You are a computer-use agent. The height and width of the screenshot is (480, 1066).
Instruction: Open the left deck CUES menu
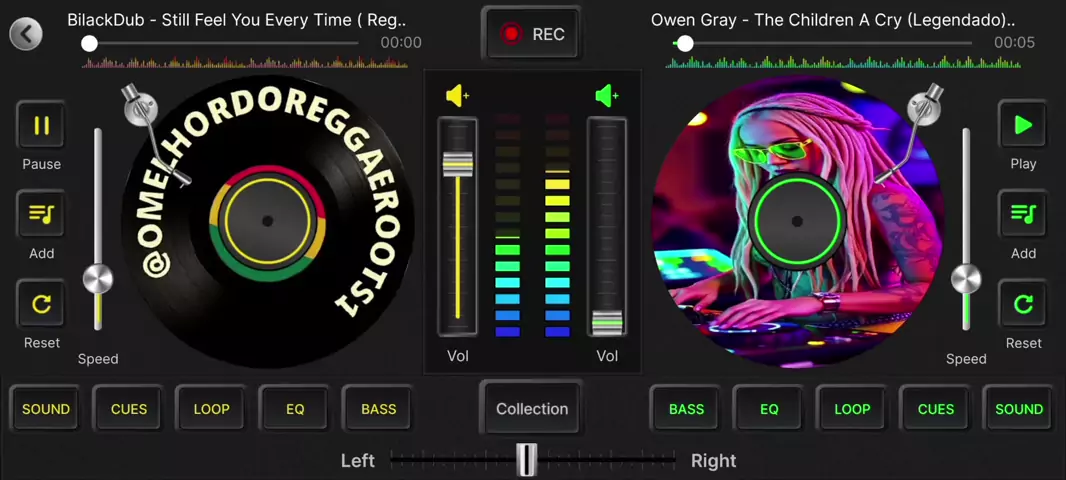click(129, 409)
